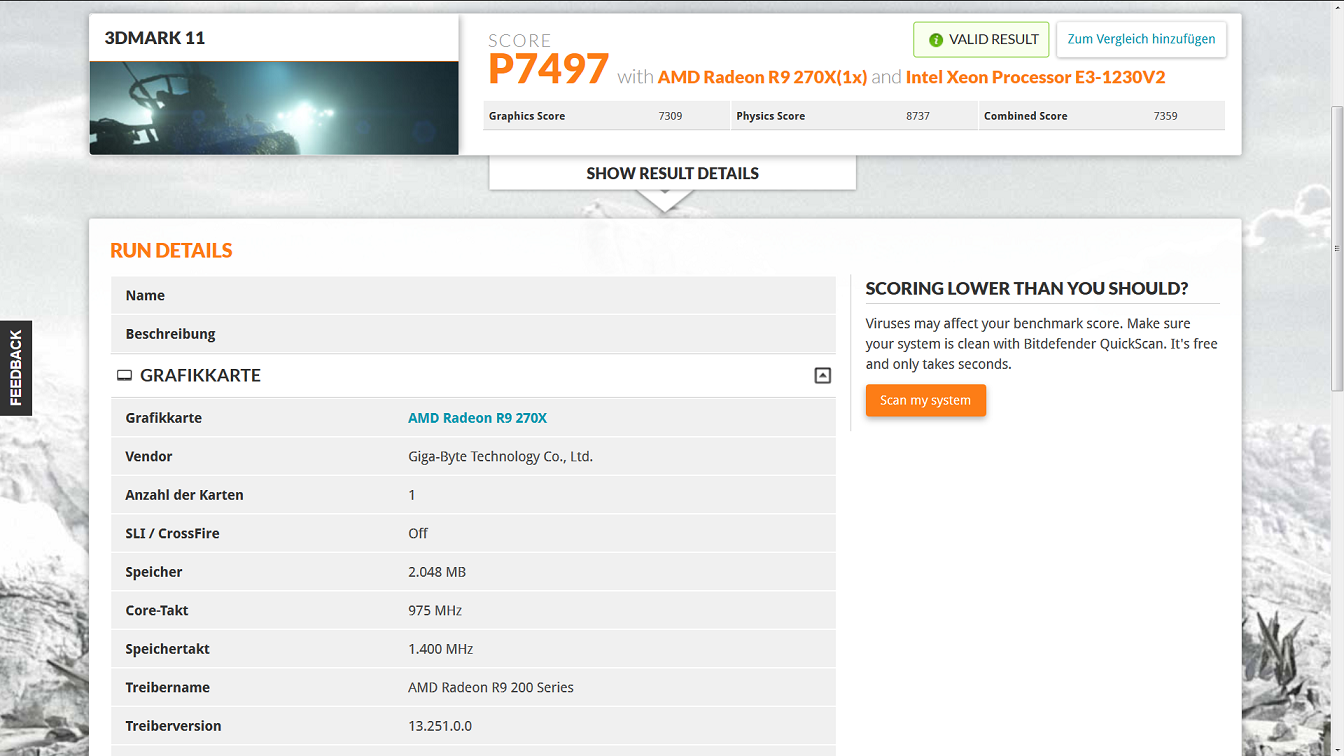Screen dimensions: 1344x756
Task: Open AMD Radeon R9 270X link in Grafikkarte row
Action: point(477,418)
